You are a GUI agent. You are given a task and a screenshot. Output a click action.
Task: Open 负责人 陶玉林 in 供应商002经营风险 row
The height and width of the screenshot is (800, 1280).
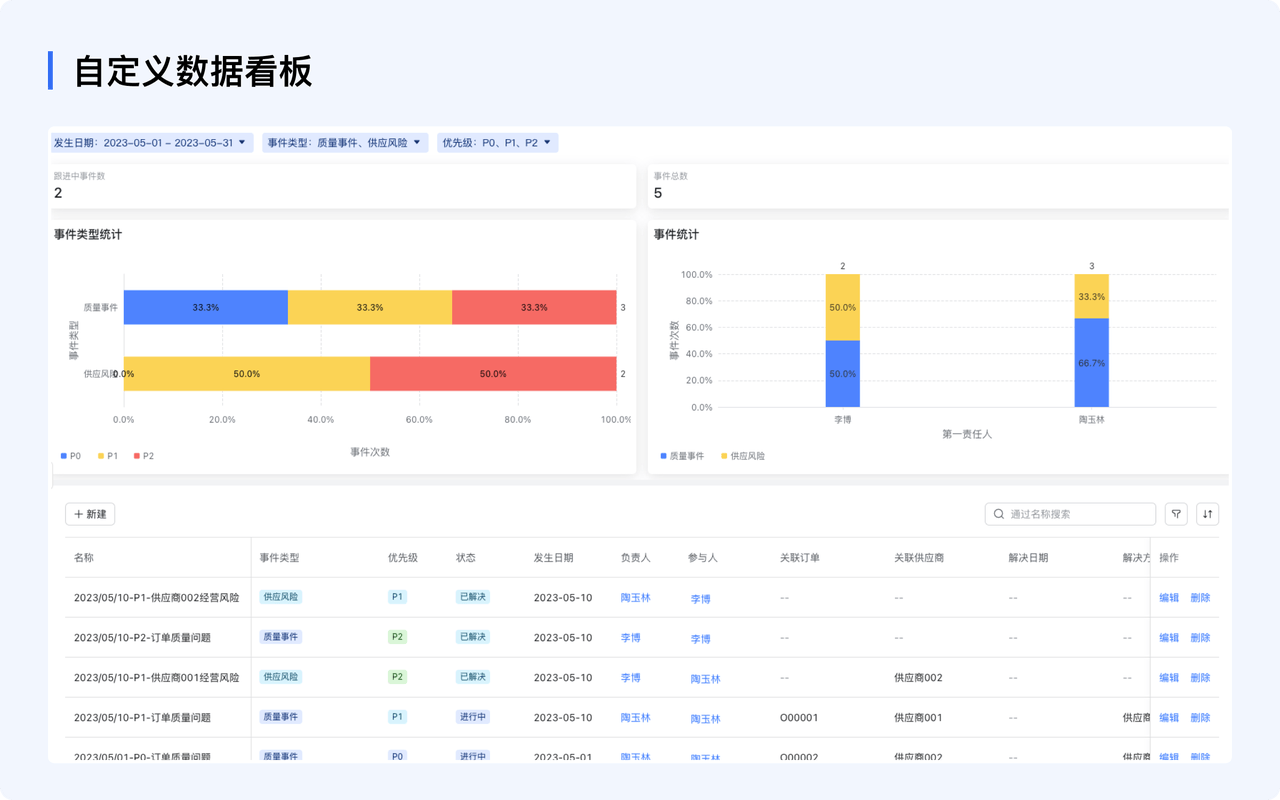(635, 598)
